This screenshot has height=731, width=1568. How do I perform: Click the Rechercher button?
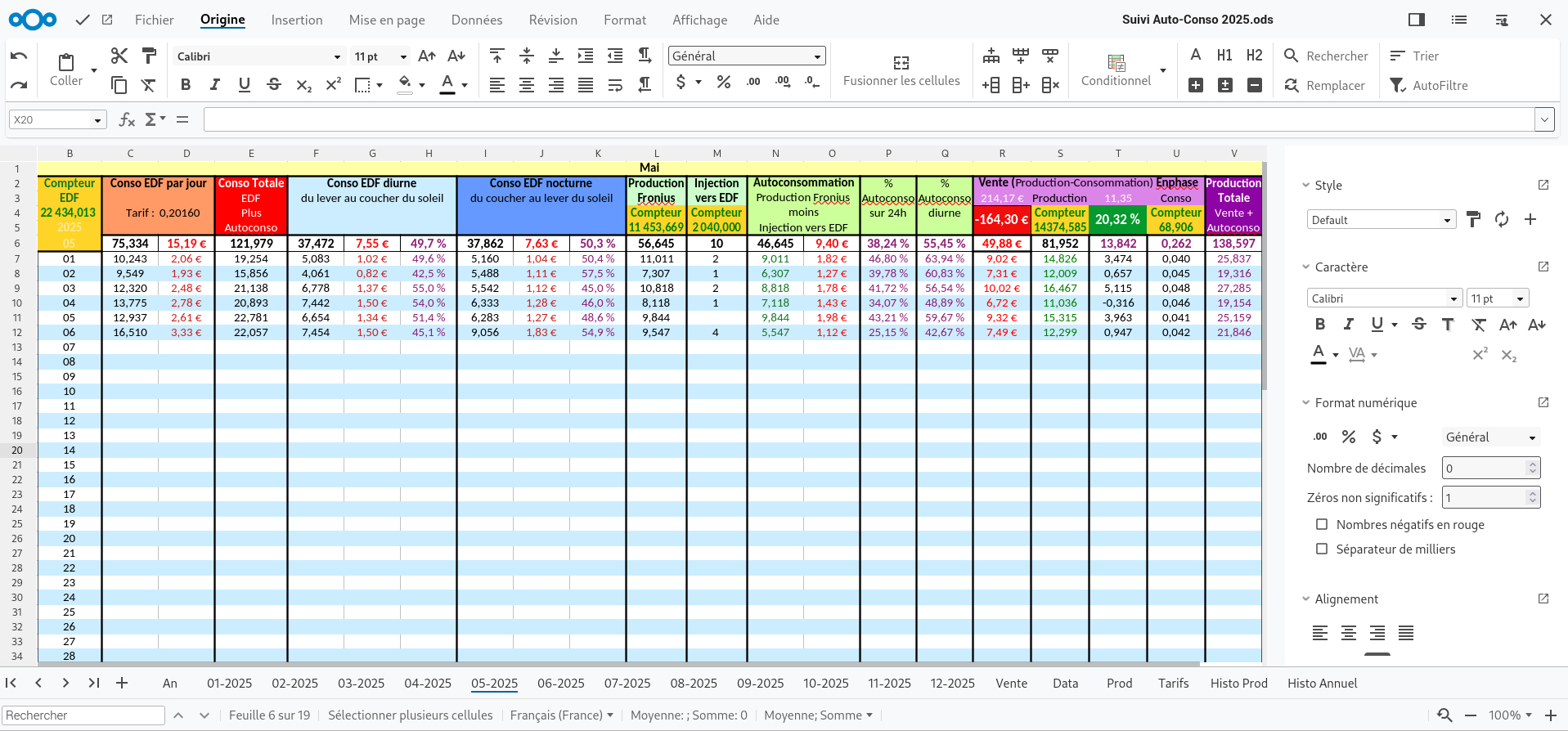tap(1326, 56)
